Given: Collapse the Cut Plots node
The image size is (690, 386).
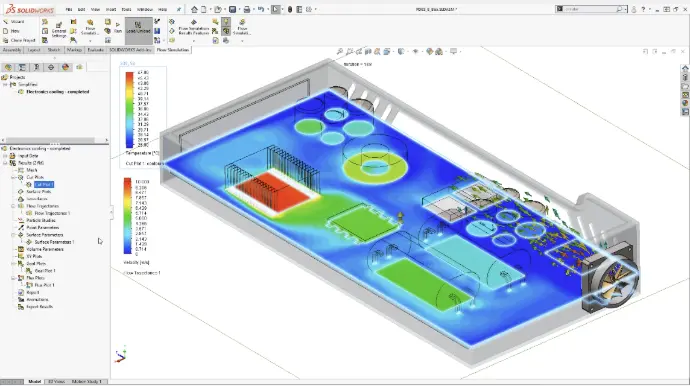Looking at the screenshot, I should 13,177.
